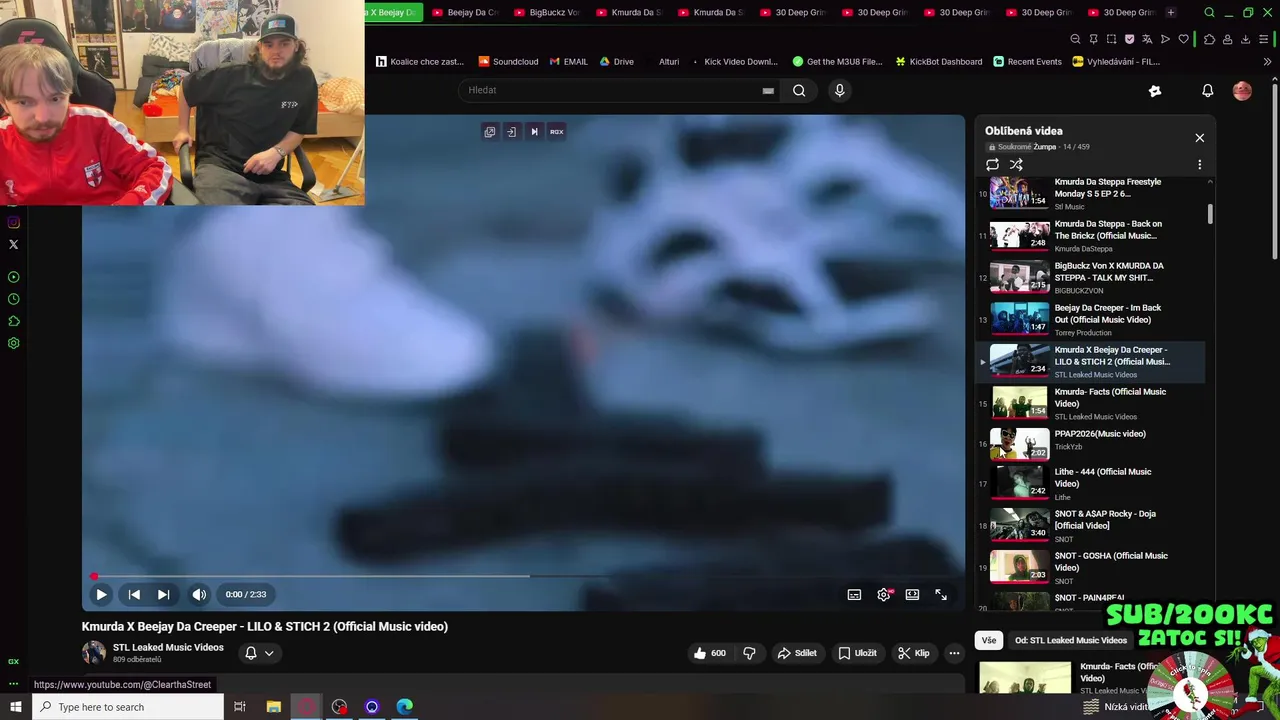The height and width of the screenshot is (720, 1280).
Task: Select Kmurda- Facts playlist entry
Action: pos(1090,404)
